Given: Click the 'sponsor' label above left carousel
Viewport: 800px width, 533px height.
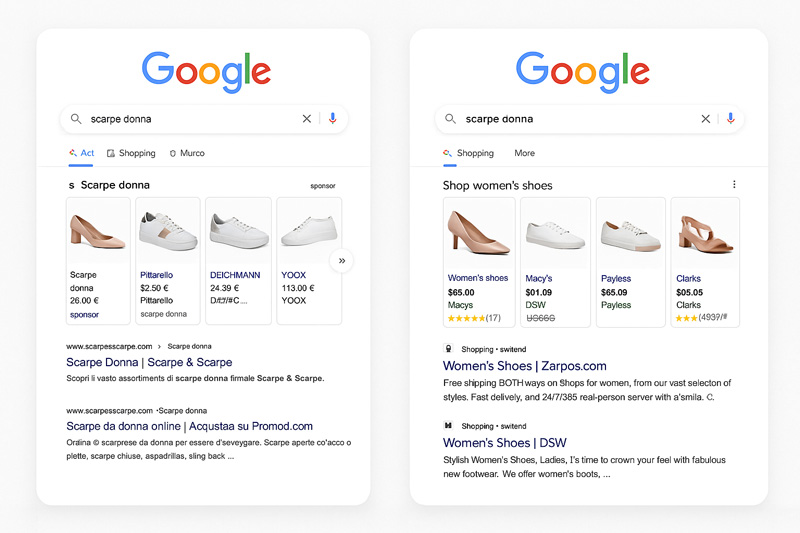Looking at the screenshot, I should [323, 186].
